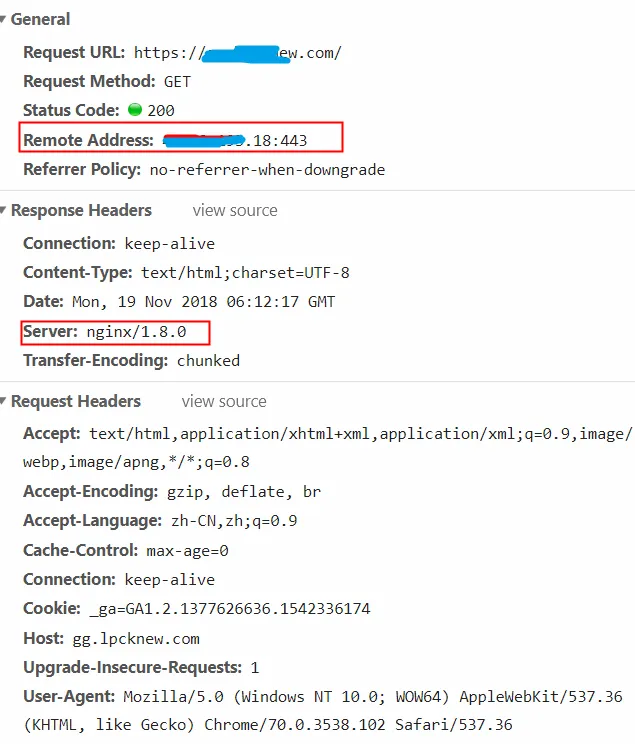
Task: Click the green status code indicator dot
Action: point(135,110)
